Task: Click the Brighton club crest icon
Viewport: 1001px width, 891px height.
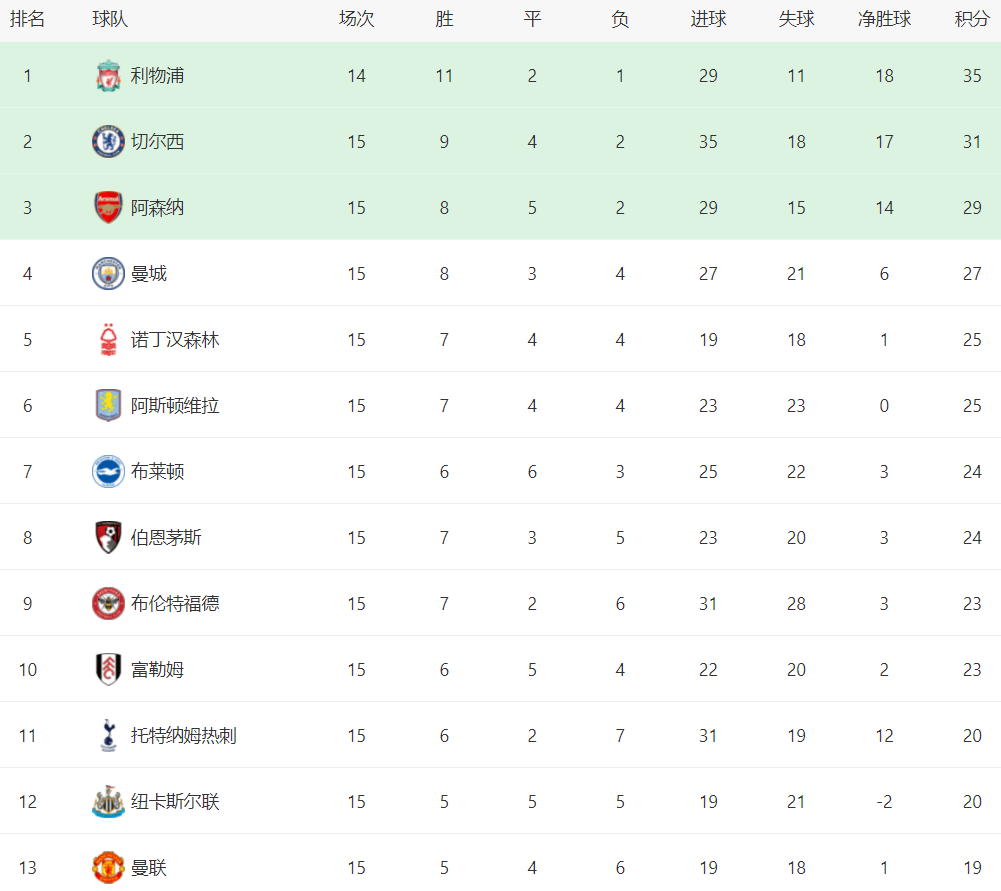Action: click(109, 471)
